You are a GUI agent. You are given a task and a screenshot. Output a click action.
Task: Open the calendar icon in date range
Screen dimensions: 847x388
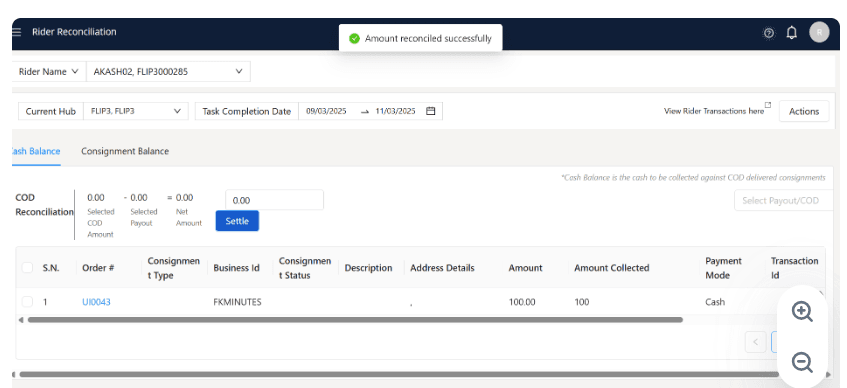[431, 111]
